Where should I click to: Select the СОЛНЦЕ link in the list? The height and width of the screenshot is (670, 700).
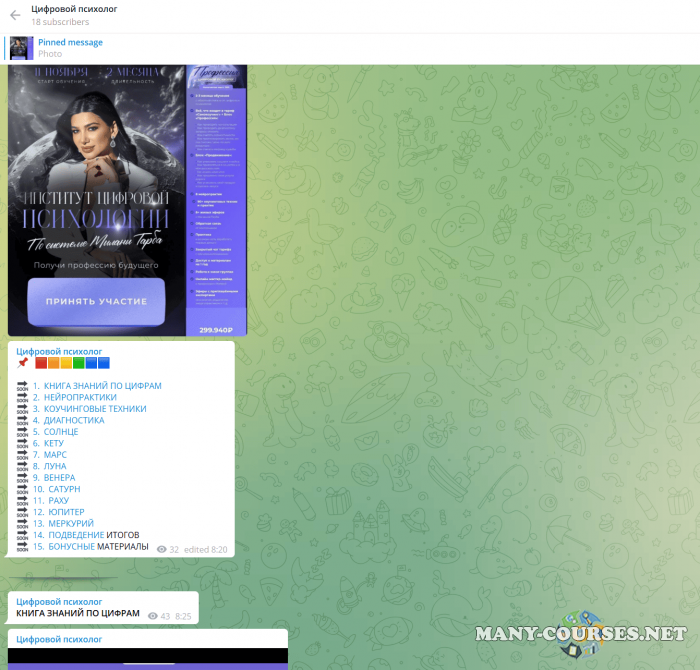click(x=61, y=432)
